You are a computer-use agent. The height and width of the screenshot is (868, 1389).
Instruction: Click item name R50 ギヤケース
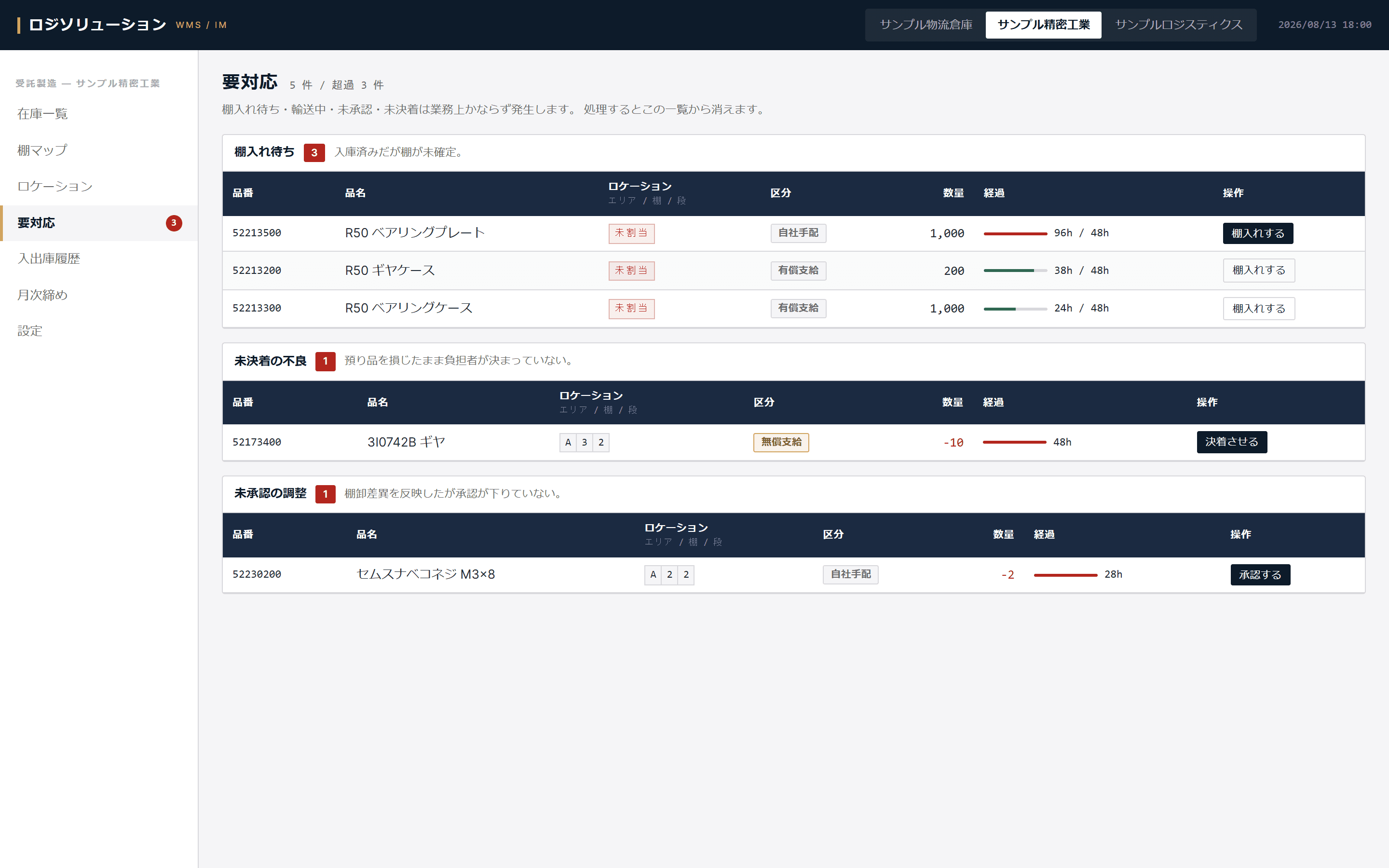click(390, 271)
